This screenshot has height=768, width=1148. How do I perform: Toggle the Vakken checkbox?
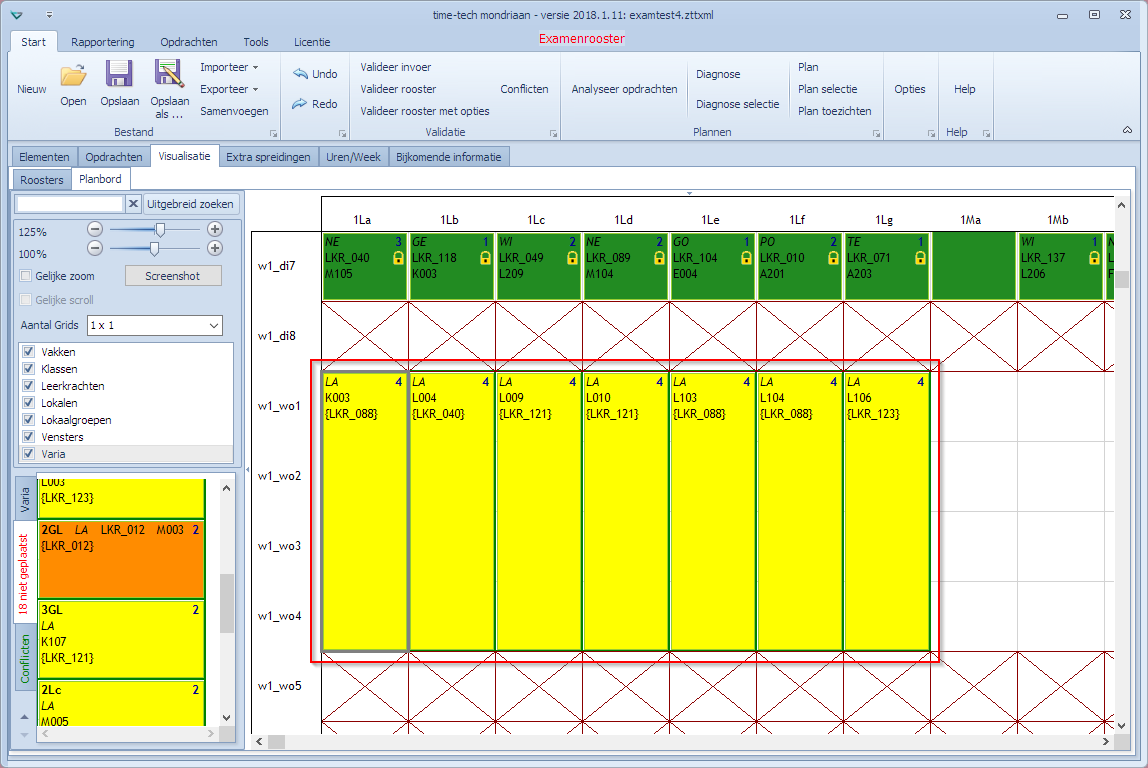tap(29, 351)
